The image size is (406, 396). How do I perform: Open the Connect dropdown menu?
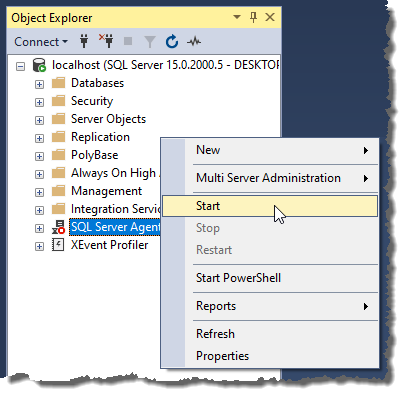(41, 42)
